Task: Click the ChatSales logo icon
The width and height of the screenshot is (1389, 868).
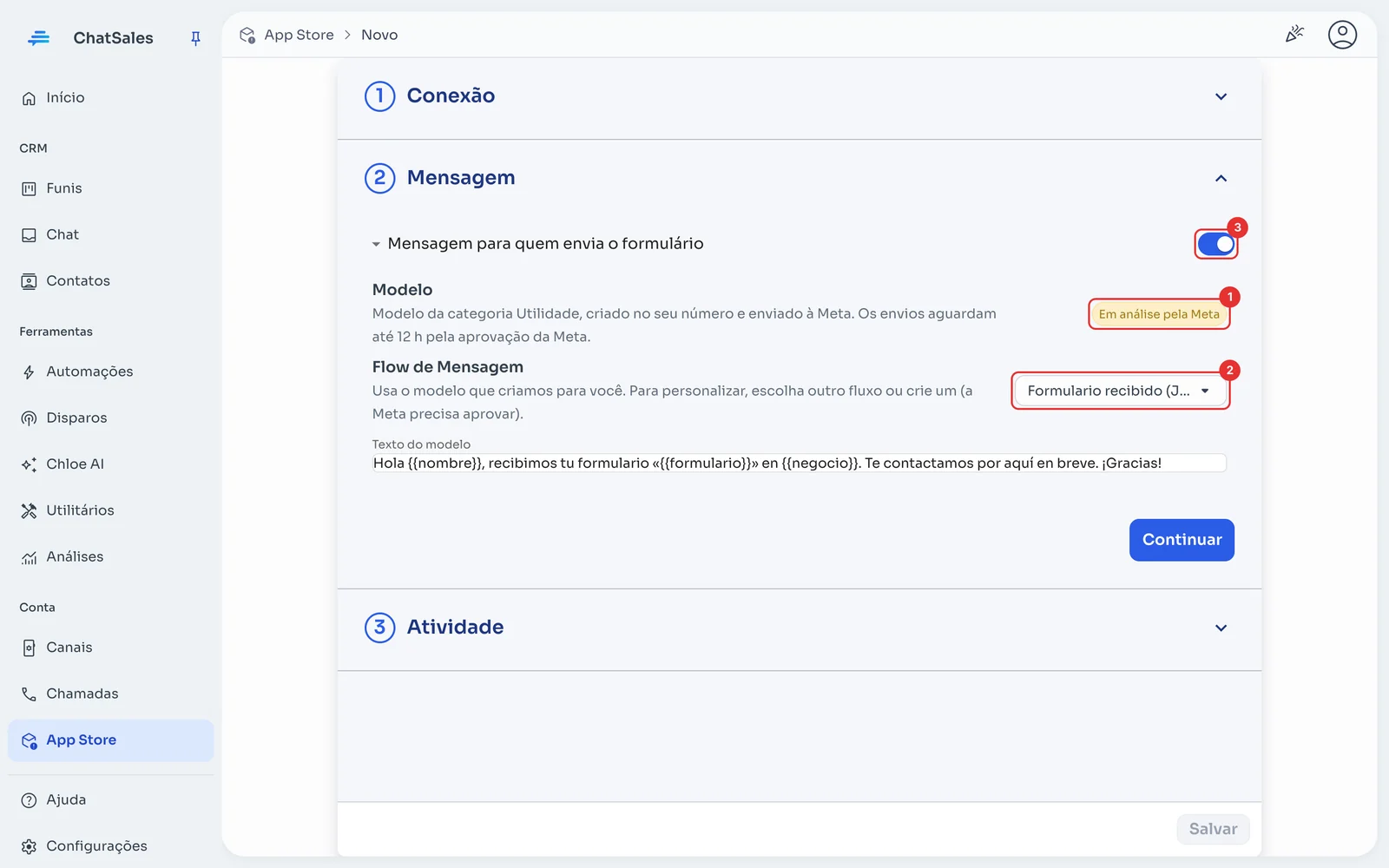Action: point(38,38)
